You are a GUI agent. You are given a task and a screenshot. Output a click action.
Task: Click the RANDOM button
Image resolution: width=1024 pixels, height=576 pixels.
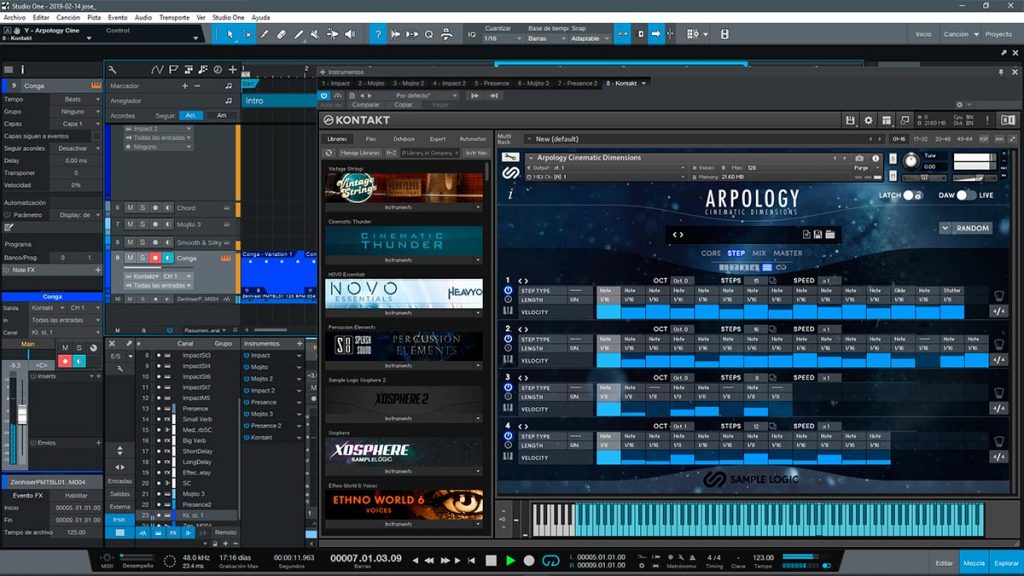pyautogui.click(x=972, y=228)
